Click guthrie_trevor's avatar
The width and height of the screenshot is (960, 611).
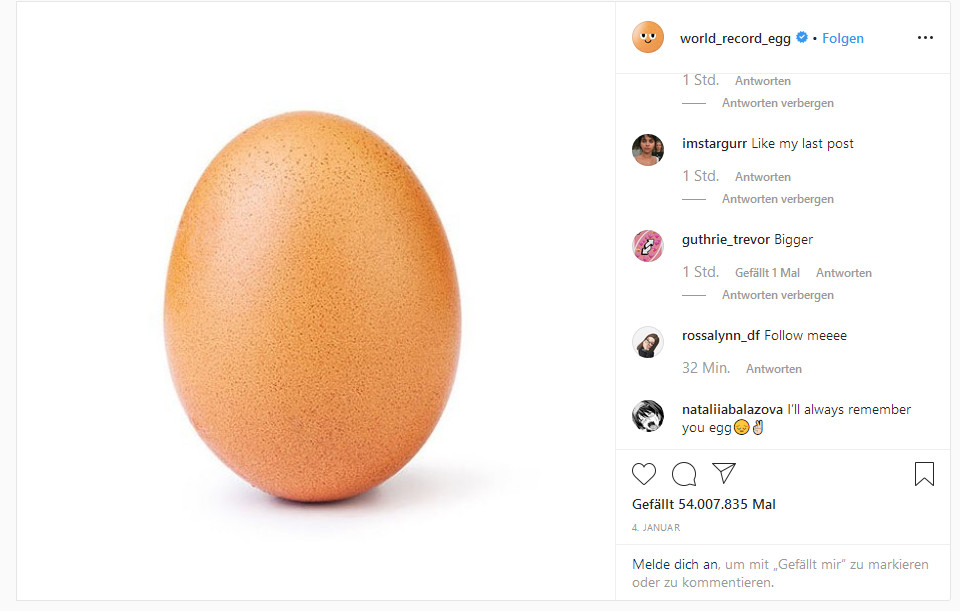pyautogui.click(x=648, y=246)
